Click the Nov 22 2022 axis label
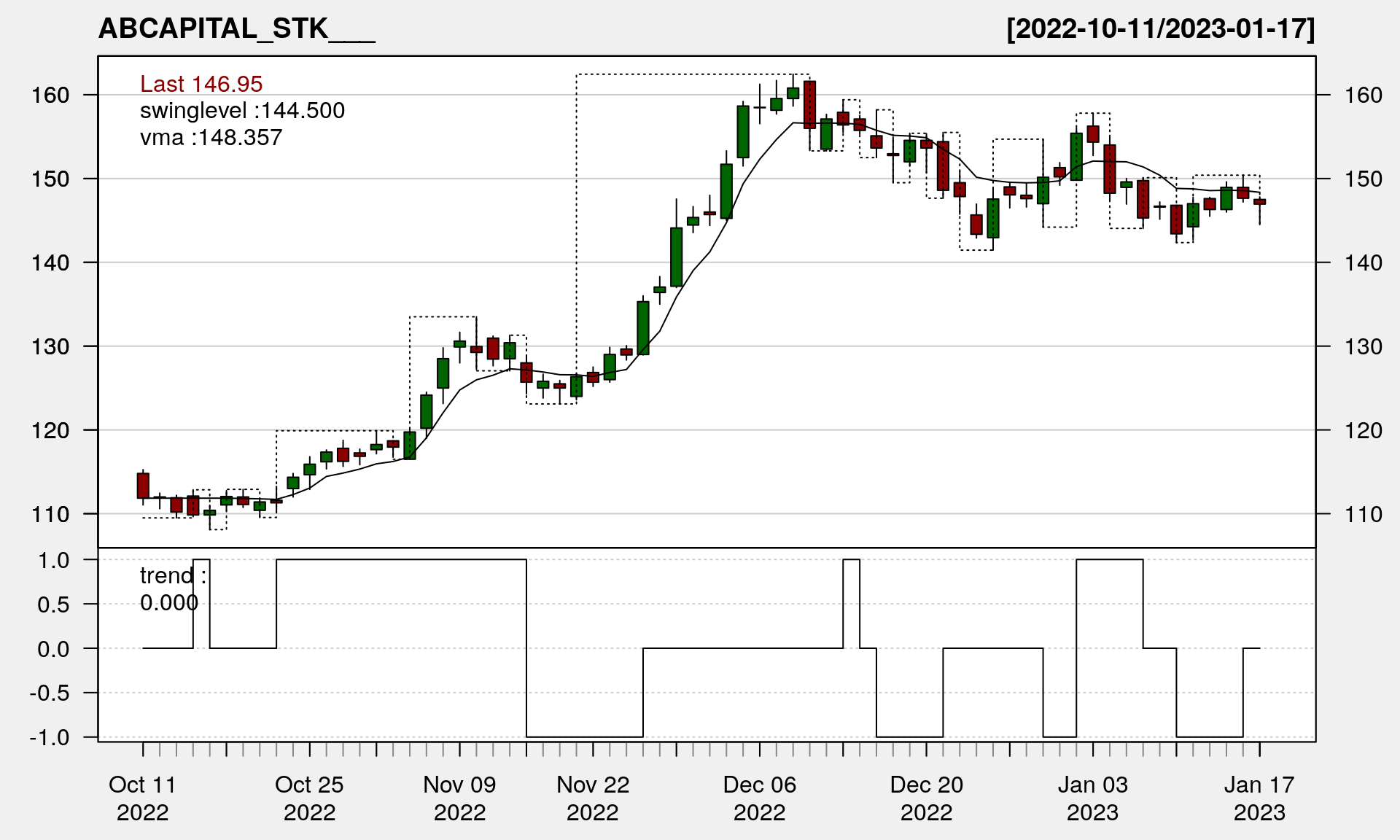The image size is (1400, 840). 593,798
